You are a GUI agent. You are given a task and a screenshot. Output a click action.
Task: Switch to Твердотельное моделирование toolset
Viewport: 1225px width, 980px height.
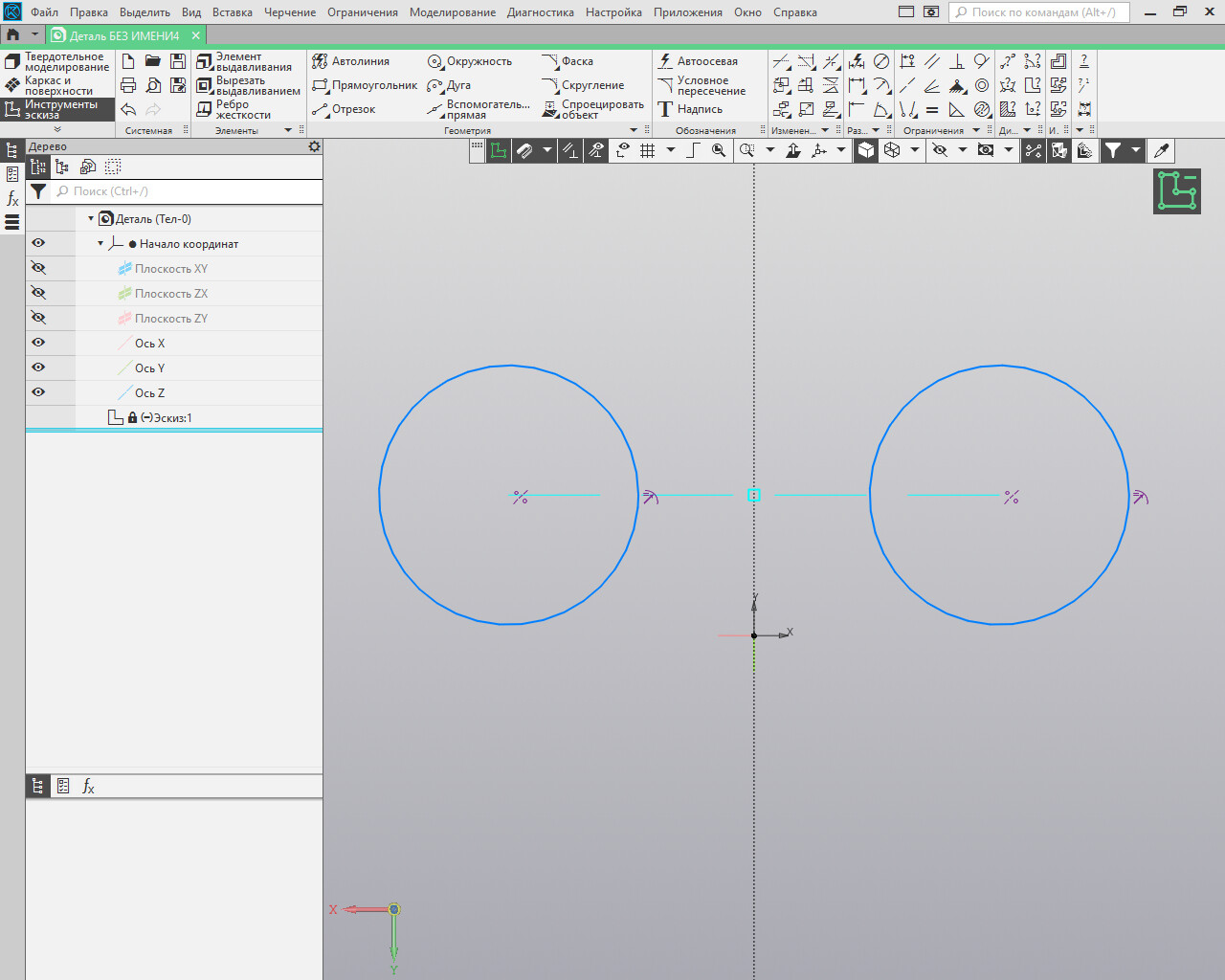[57, 62]
